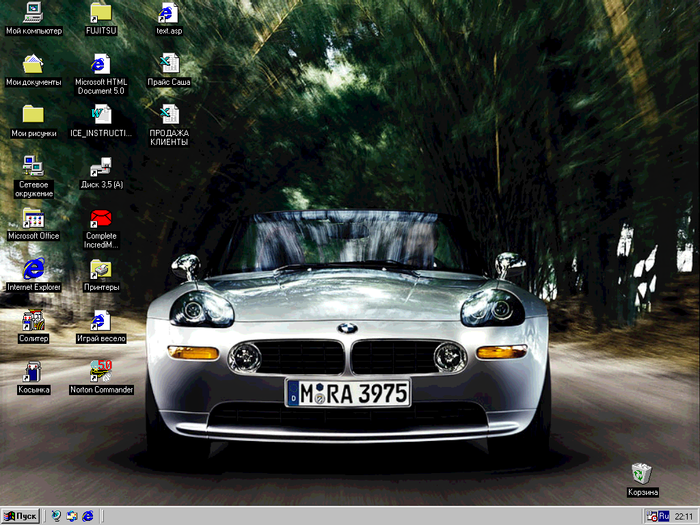700x525 pixels.
Task: Open the Прайс Саша Excel file
Action: (169, 64)
